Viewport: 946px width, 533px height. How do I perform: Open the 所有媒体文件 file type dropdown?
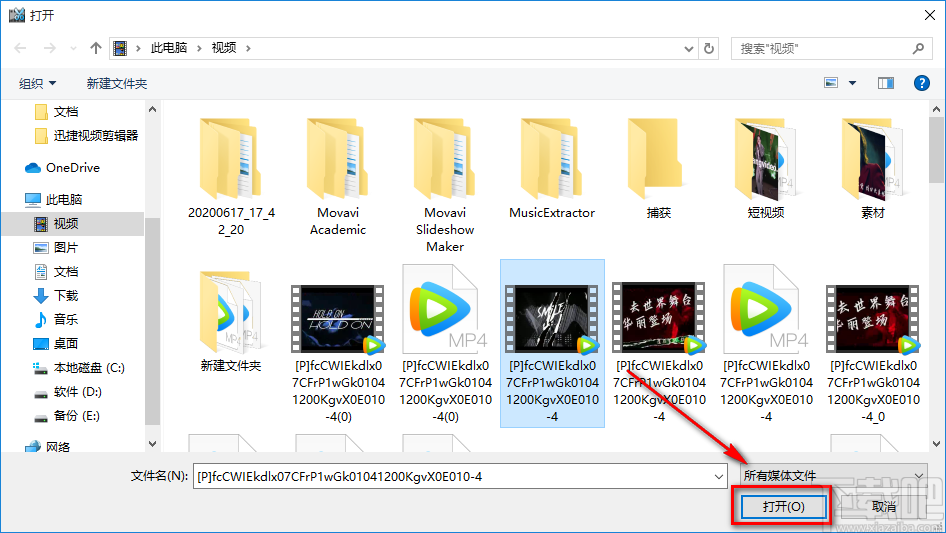(x=834, y=476)
